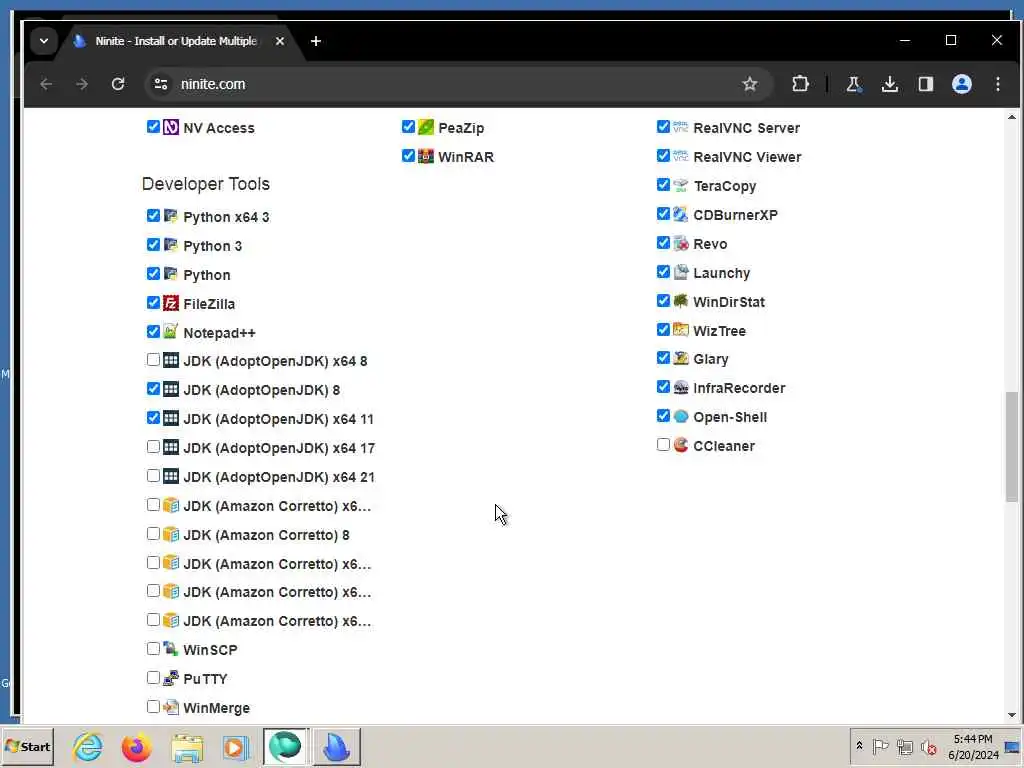
Task: Click the PeaZip app icon
Action: point(426,127)
